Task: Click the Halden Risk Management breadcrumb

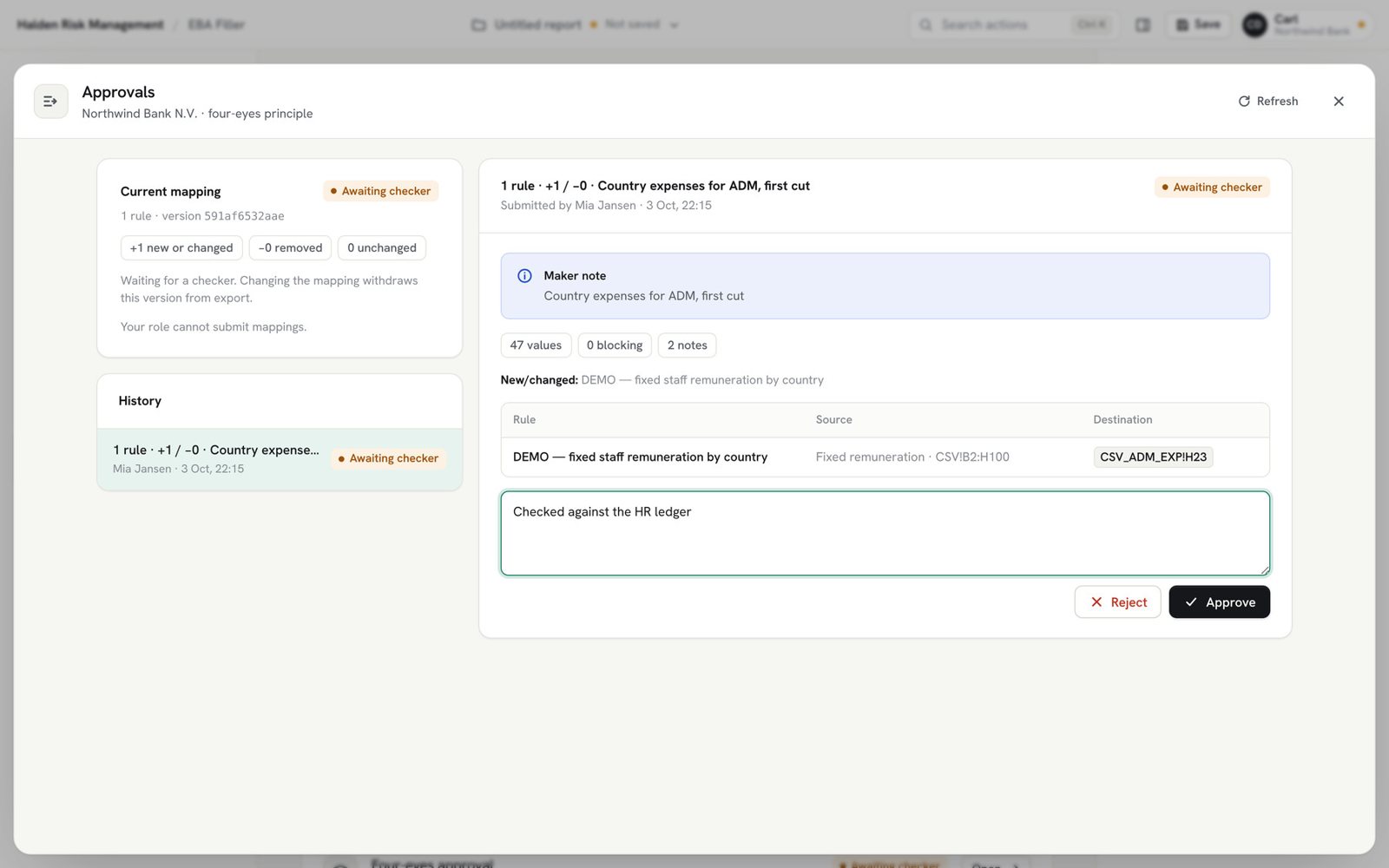Action: tap(90, 25)
